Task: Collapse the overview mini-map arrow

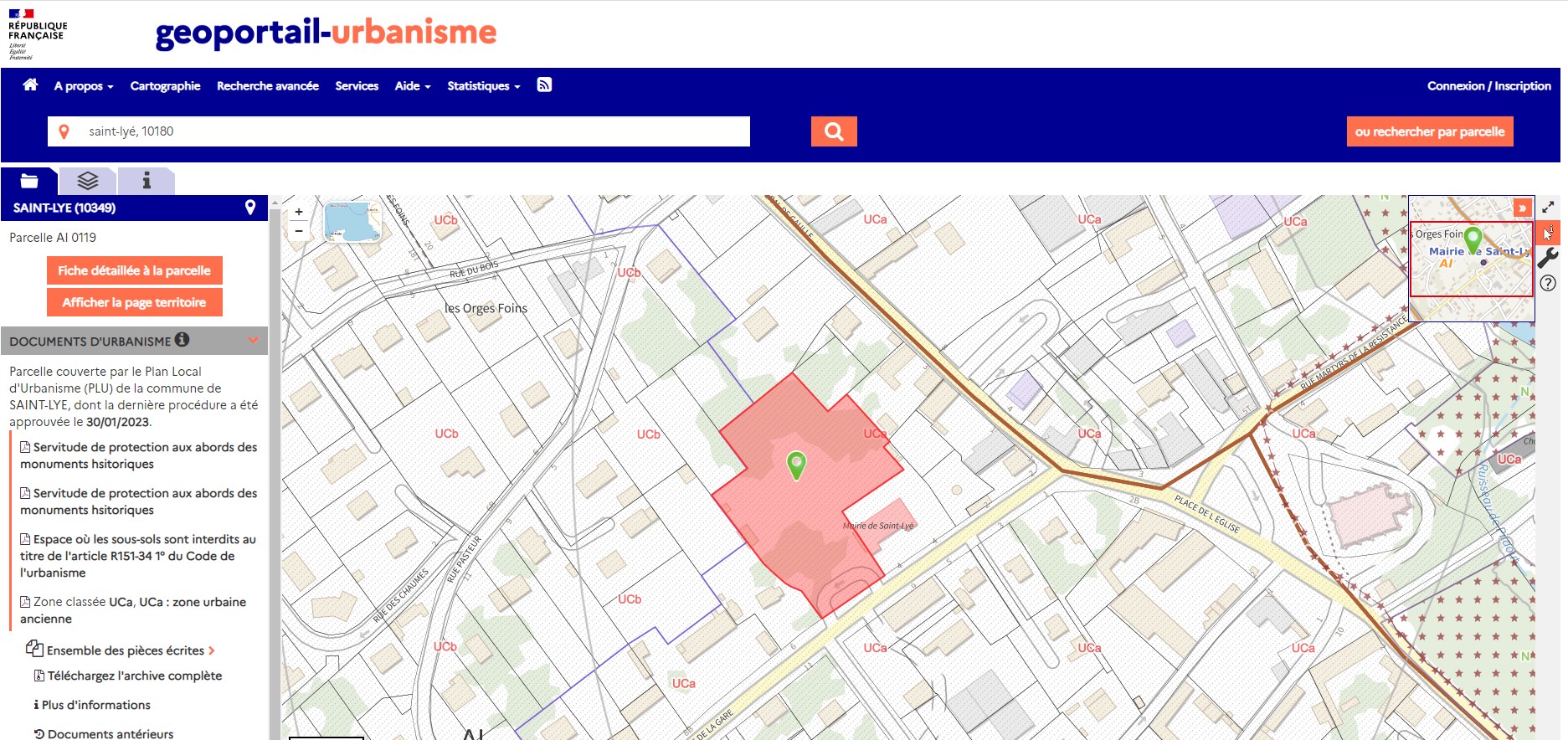Action: coord(1522,208)
